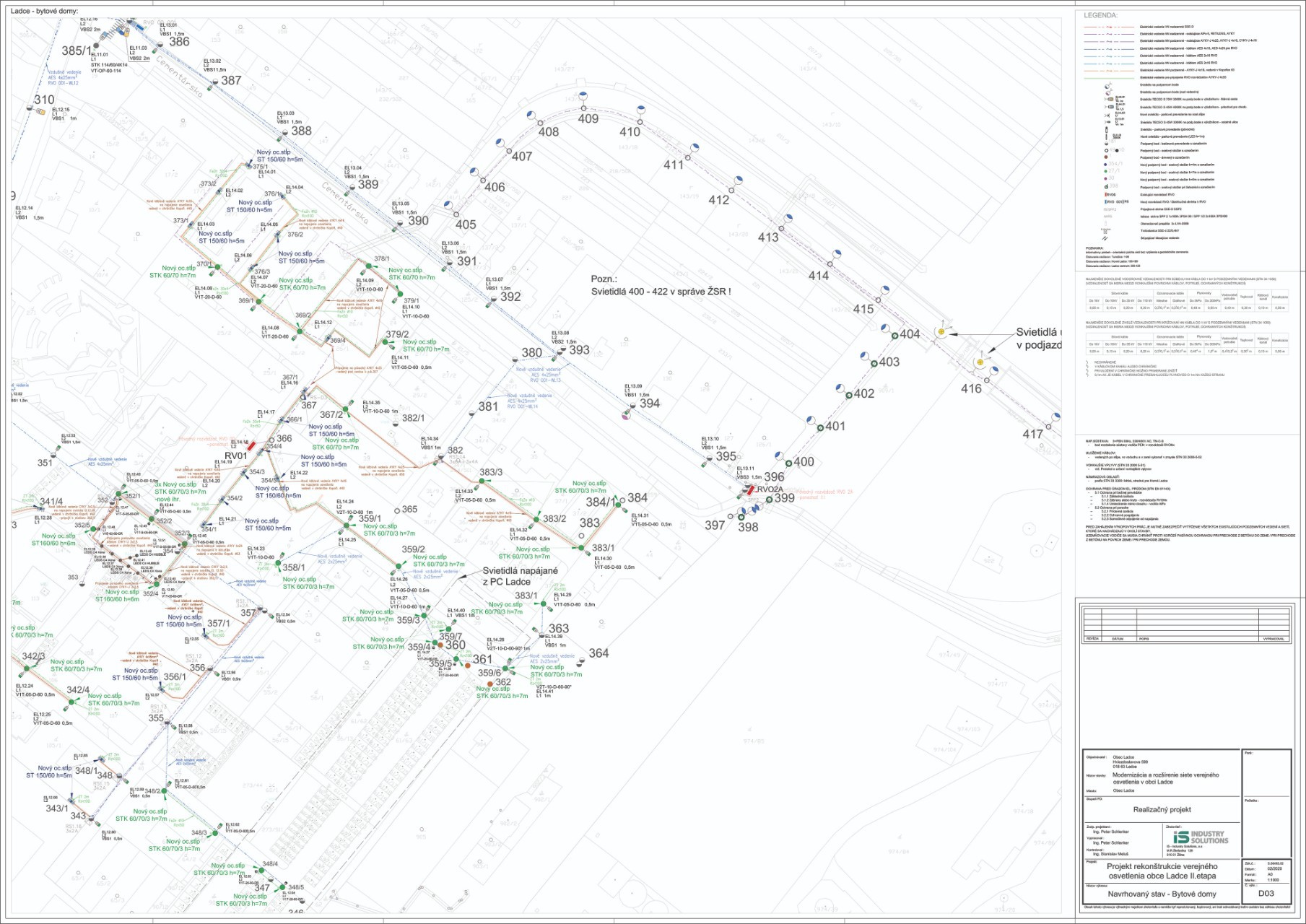Click the orange dot beside label 360
Viewport: 1306px width, 924px height.
coord(440,645)
